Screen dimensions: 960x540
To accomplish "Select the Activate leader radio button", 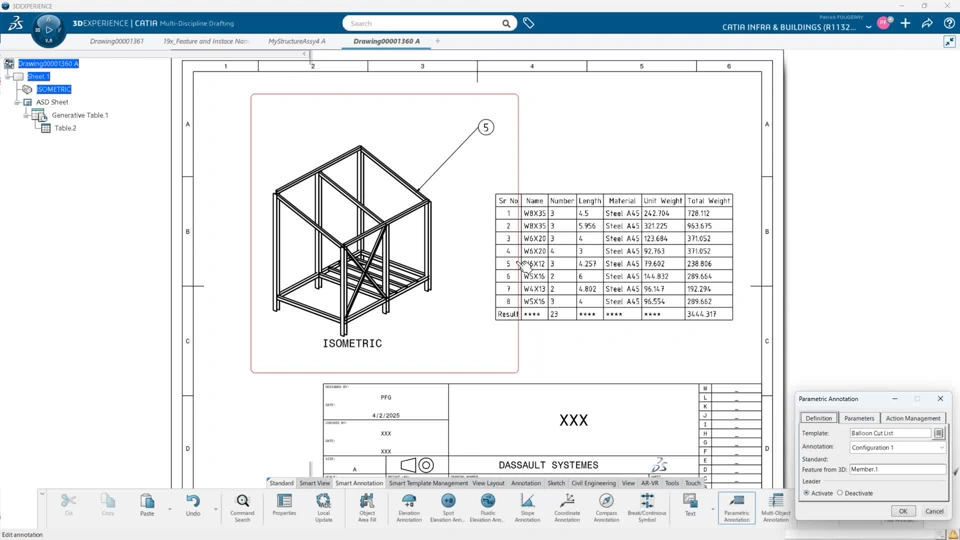I will click(x=806, y=493).
